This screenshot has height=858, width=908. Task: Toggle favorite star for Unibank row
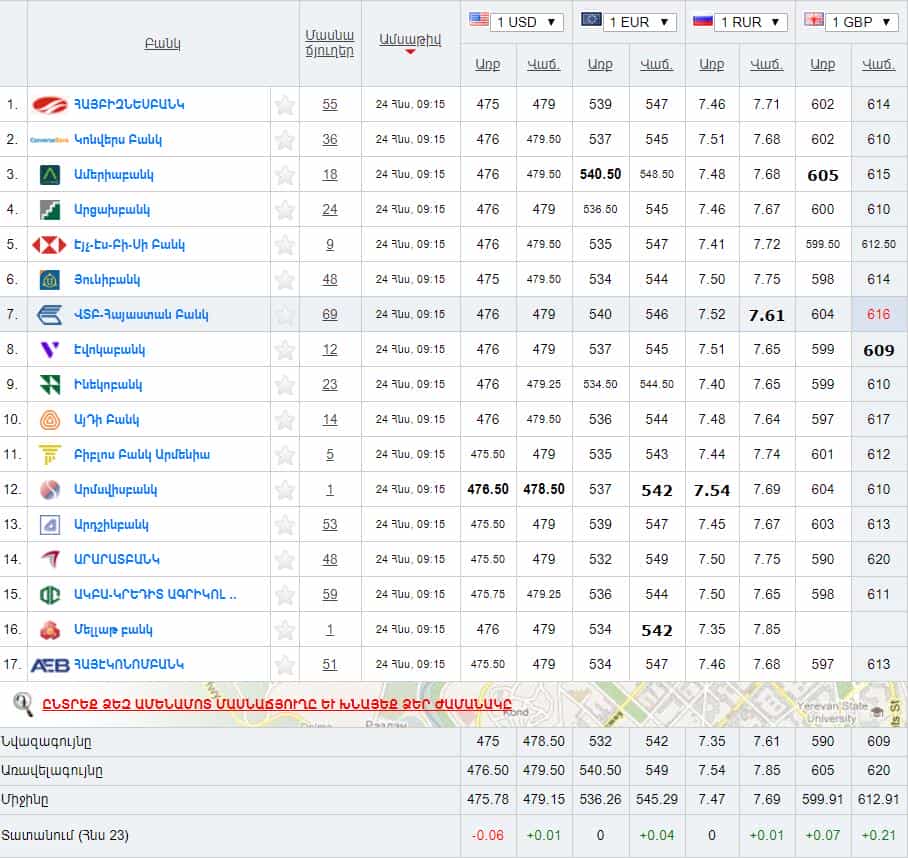point(285,280)
